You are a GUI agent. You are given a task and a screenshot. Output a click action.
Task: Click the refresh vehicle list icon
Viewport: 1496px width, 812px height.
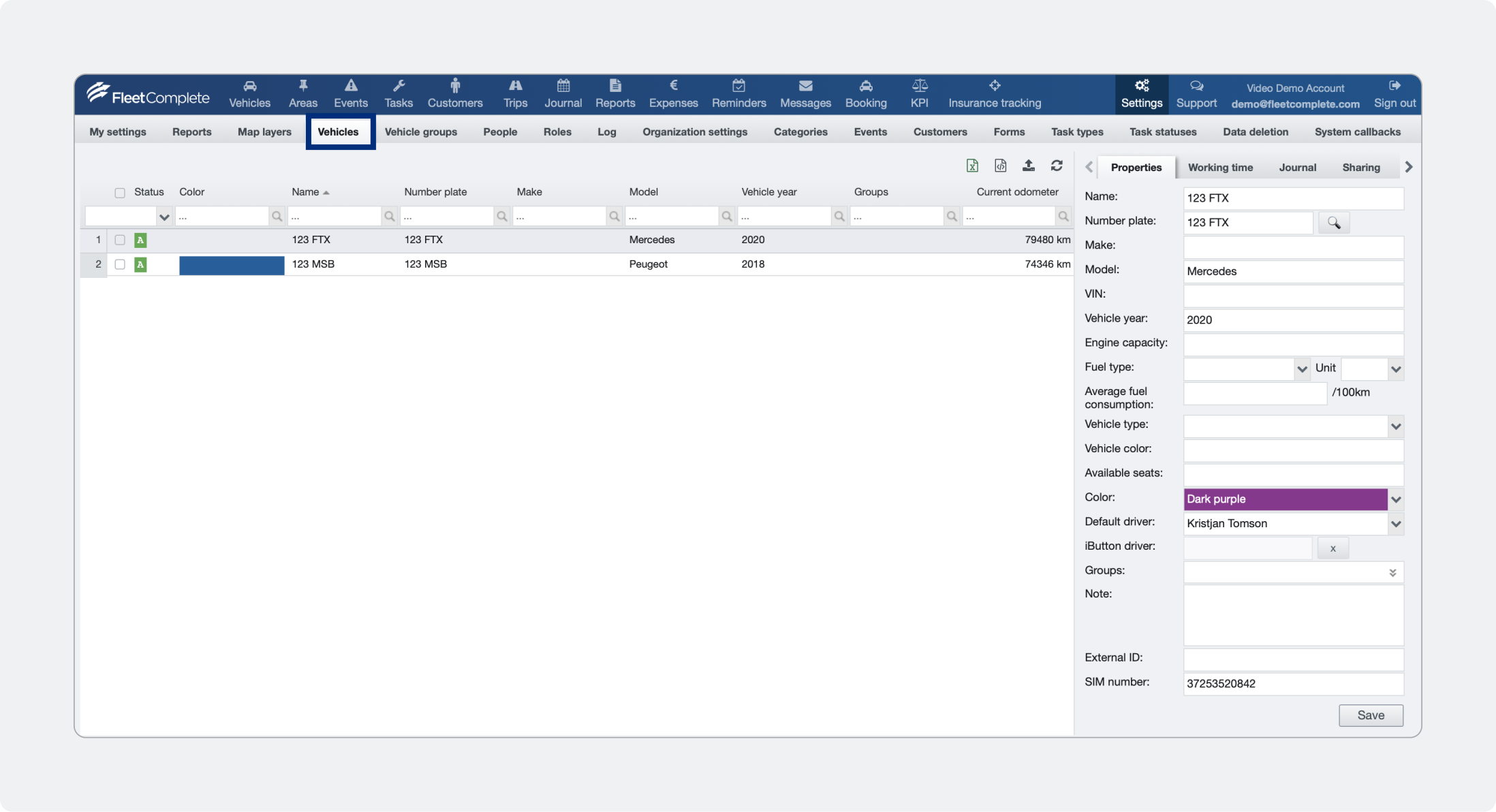(x=1057, y=166)
